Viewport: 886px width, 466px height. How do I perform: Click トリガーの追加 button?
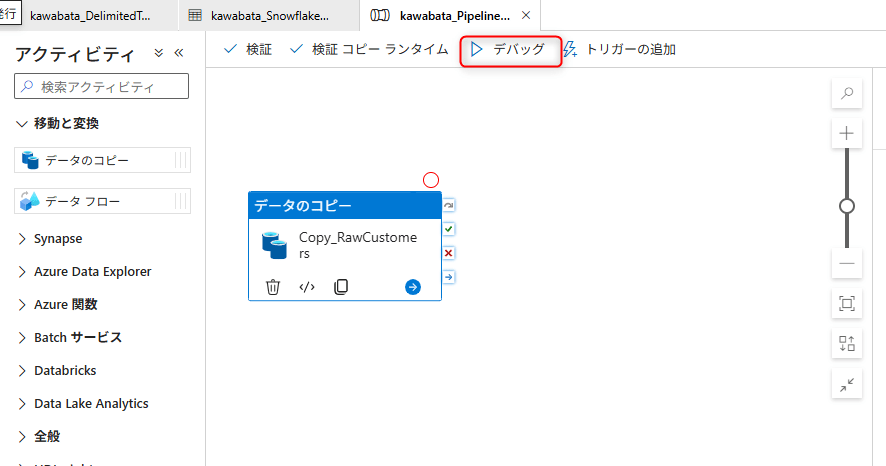619,50
